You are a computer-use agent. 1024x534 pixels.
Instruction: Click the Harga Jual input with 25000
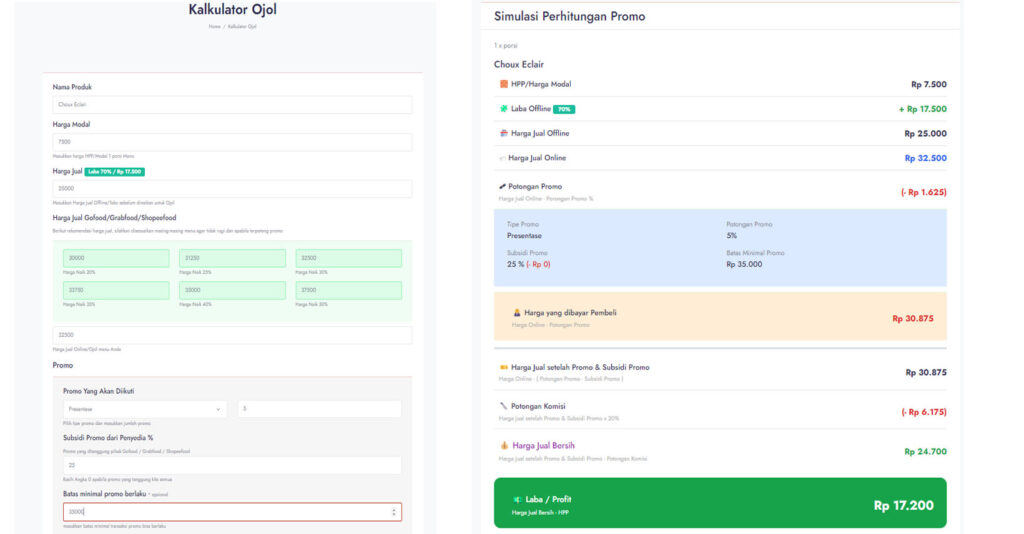(232, 188)
